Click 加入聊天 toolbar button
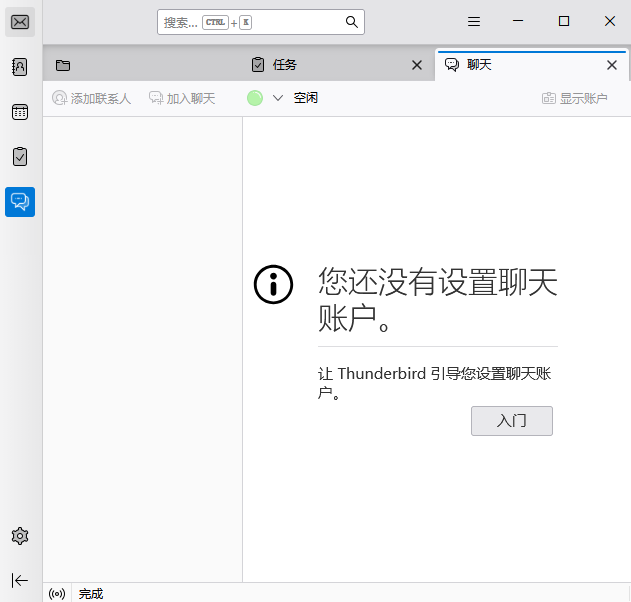The height and width of the screenshot is (602, 631). 182,98
